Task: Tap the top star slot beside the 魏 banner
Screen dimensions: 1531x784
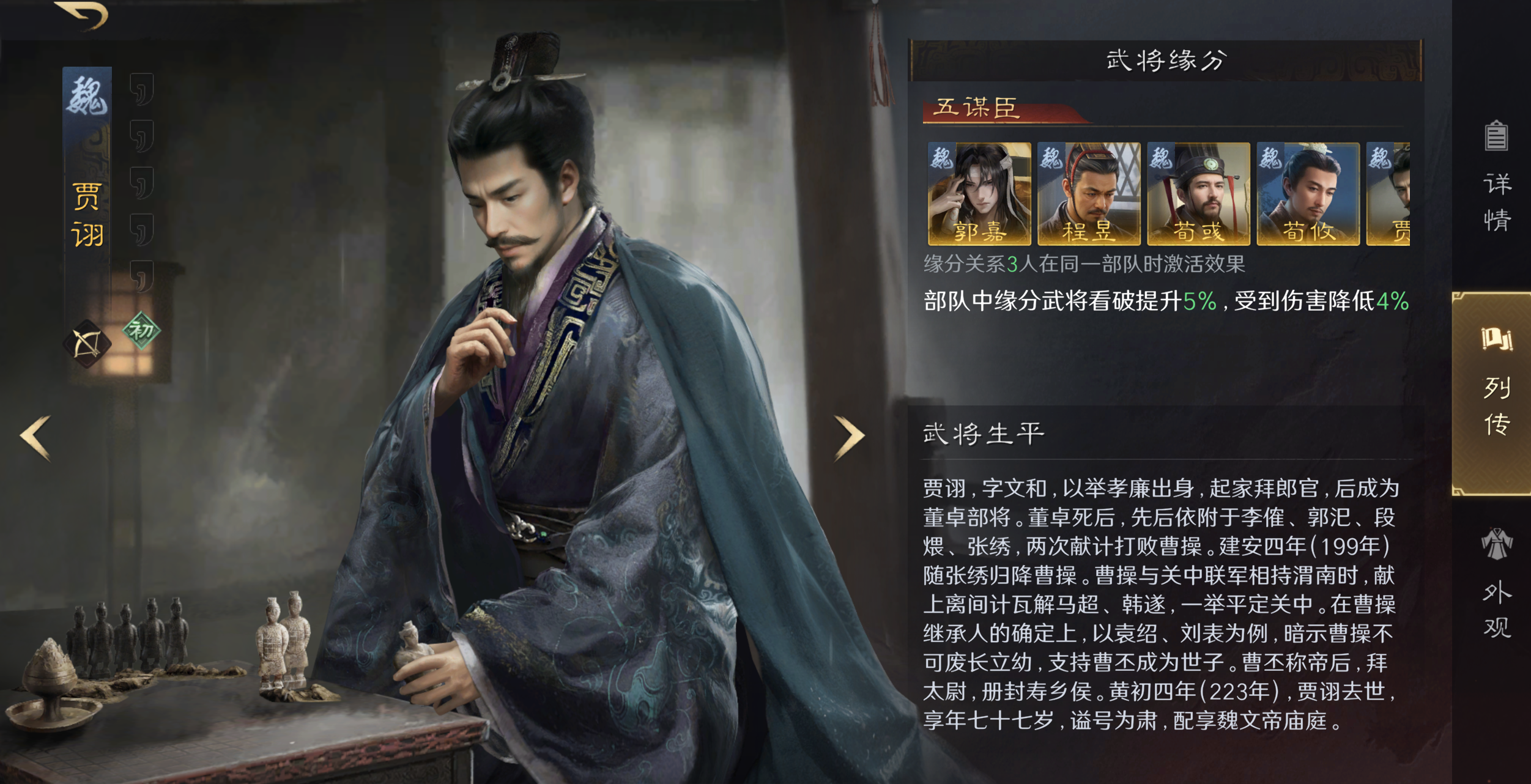Action: tap(142, 90)
